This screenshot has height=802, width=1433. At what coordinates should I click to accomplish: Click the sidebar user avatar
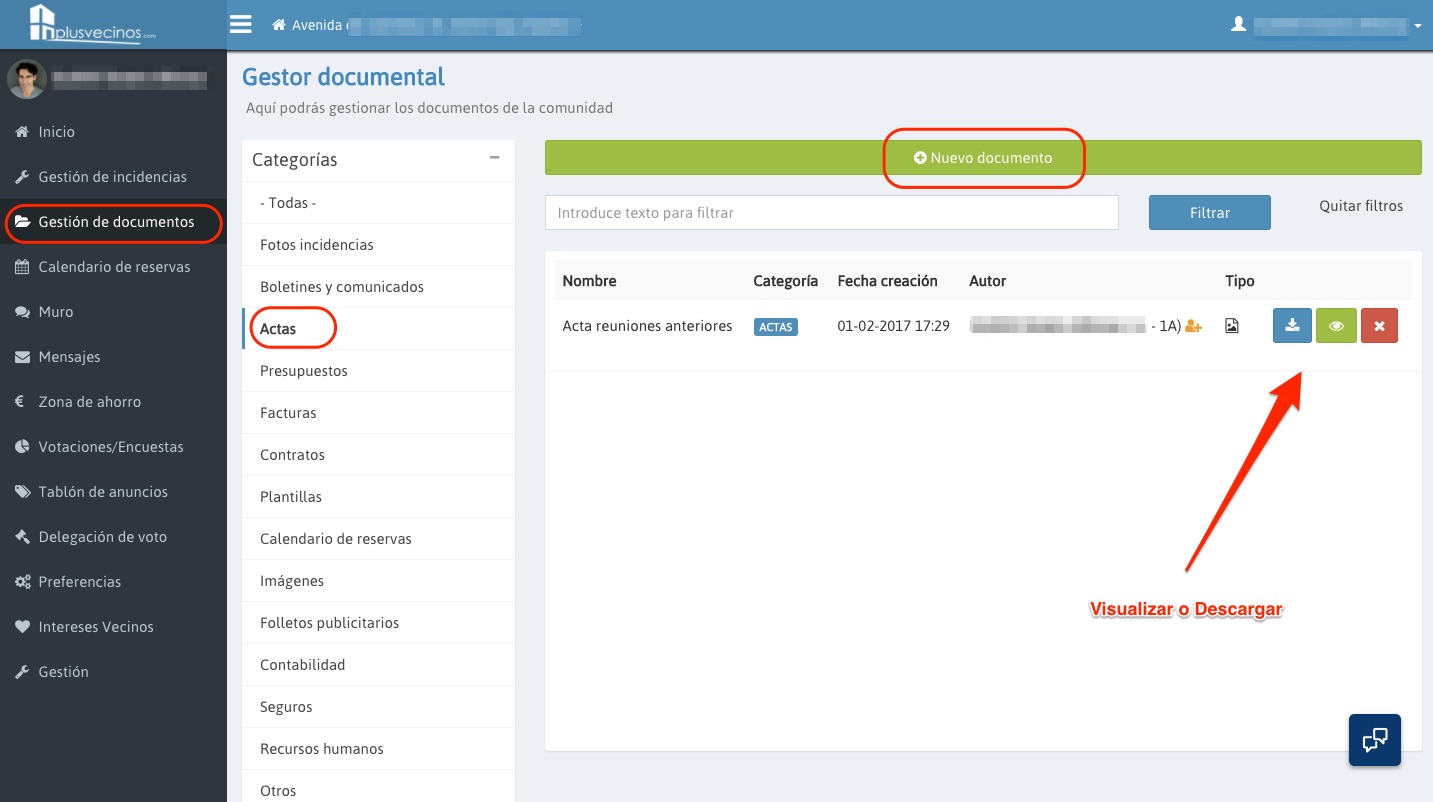pyautogui.click(x=27, y=79)
